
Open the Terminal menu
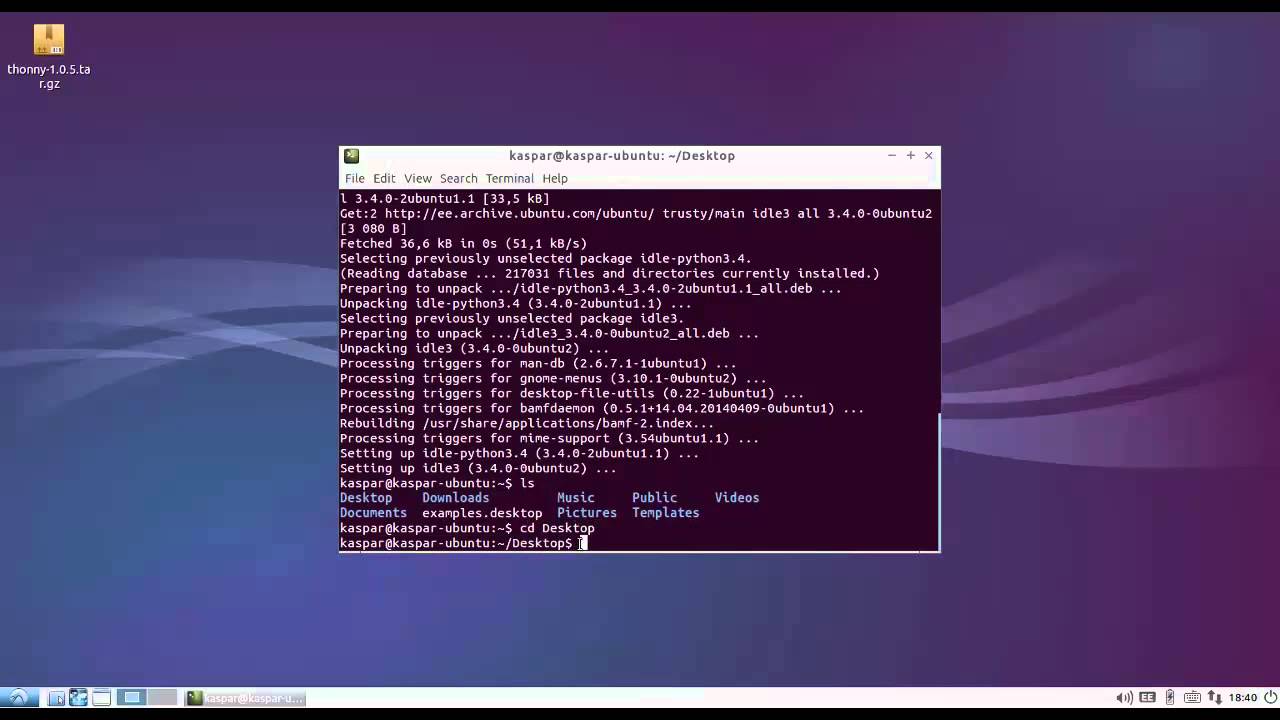[510, 178]
